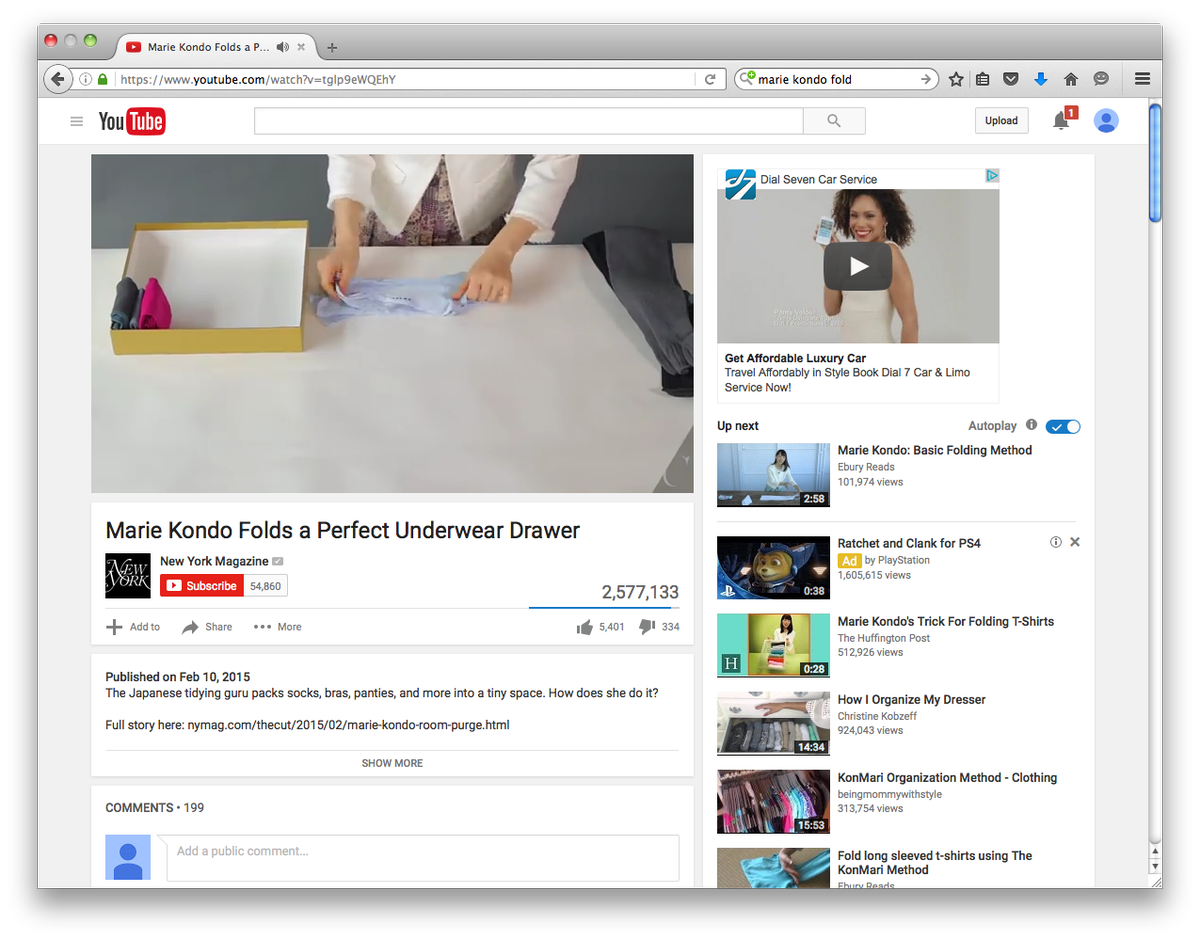Click the New York Magazine channel logo
Screen dimensions: 1200x940
128,576
